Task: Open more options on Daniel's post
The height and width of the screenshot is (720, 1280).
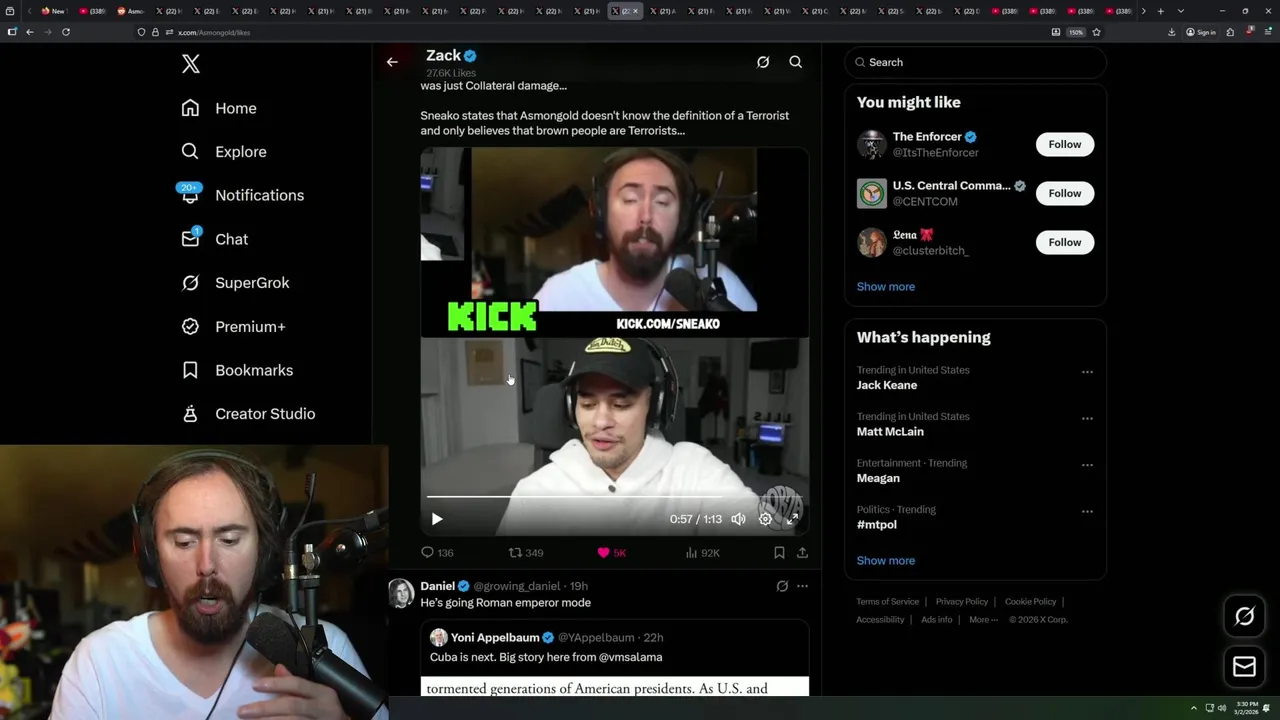Action: pos(802,586)
